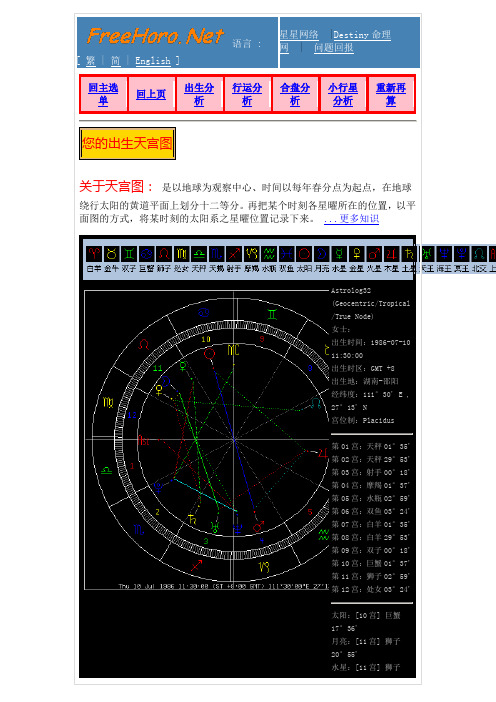The height and width of the screenshot is (702, 496).
Task: Click the Sun 太阳 circle icon in legend
Action: click(304, 254)
